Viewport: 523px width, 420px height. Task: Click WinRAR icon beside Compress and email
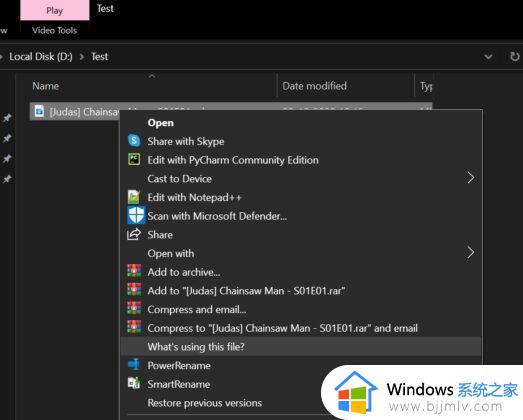tap(134, 308)
